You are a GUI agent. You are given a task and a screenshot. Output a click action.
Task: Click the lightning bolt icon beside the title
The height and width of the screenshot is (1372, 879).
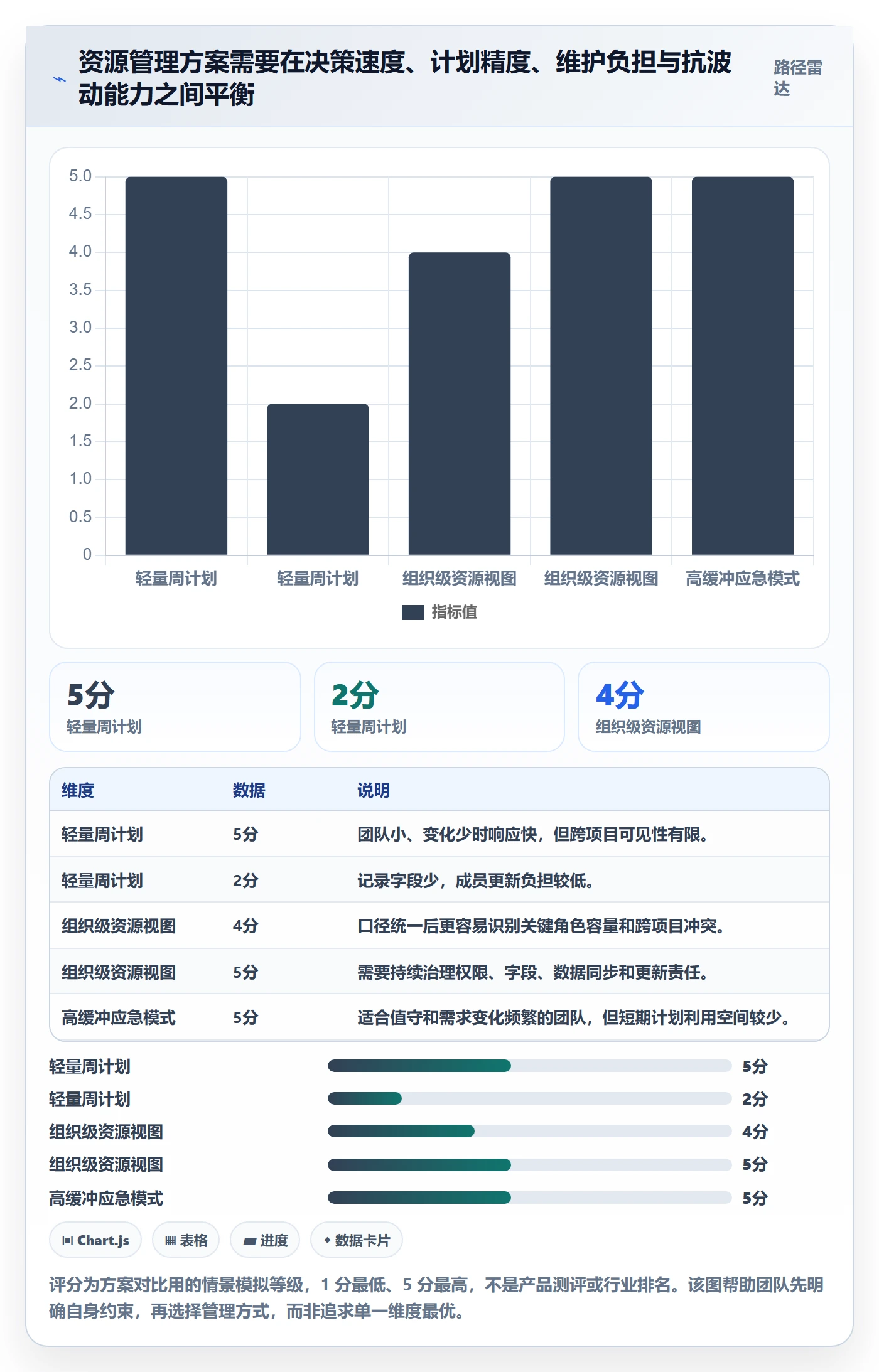[x=60, y=80]
